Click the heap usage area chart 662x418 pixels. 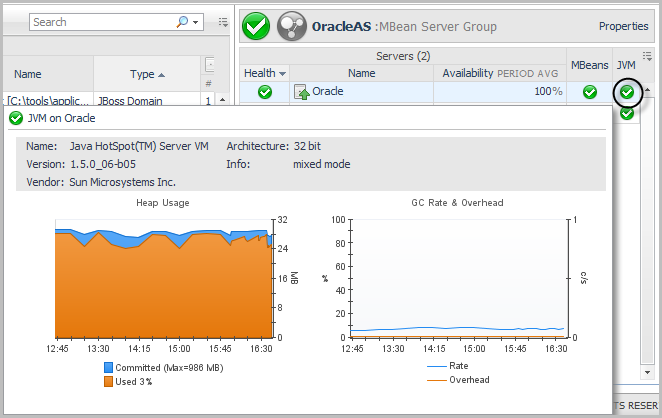(x=164, y=279)
